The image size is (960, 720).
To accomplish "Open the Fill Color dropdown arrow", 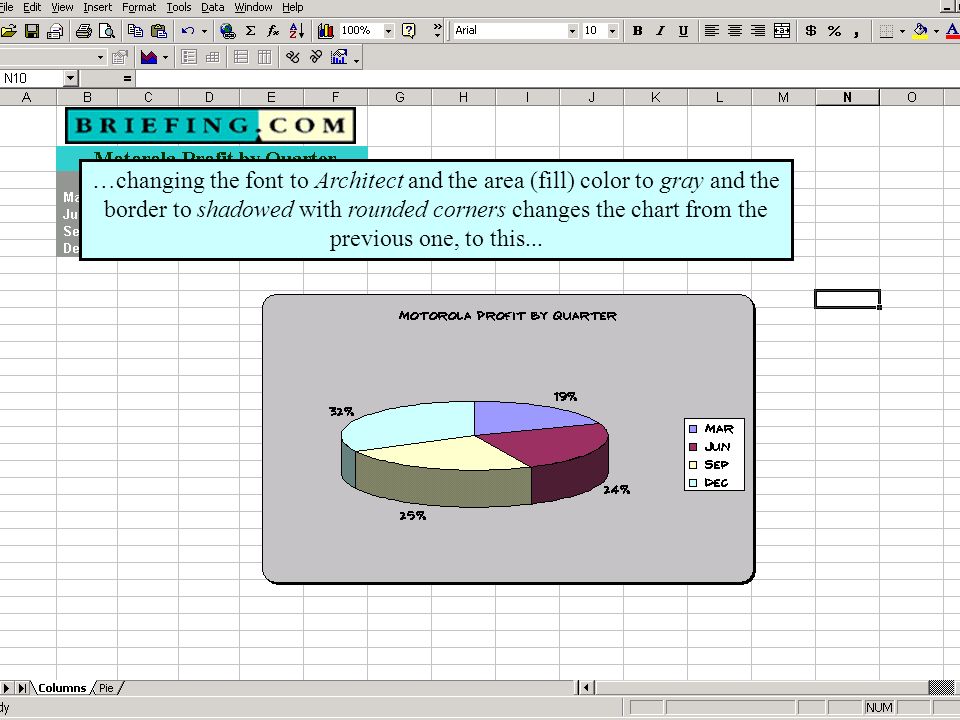I will [936, 31].
